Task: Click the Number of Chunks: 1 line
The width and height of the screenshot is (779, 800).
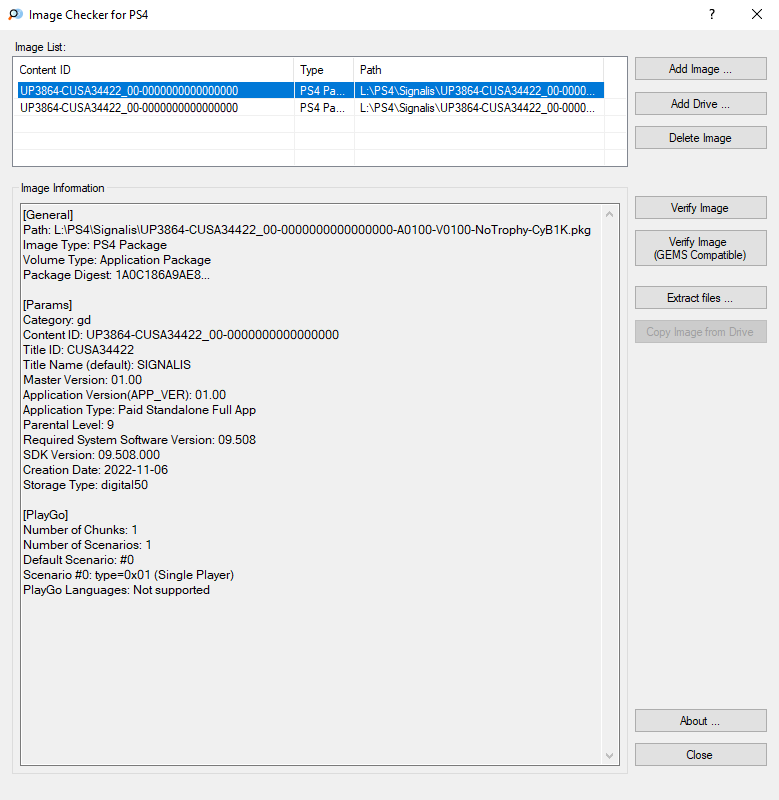Action: pyautogui.click(x=80, y=530)
